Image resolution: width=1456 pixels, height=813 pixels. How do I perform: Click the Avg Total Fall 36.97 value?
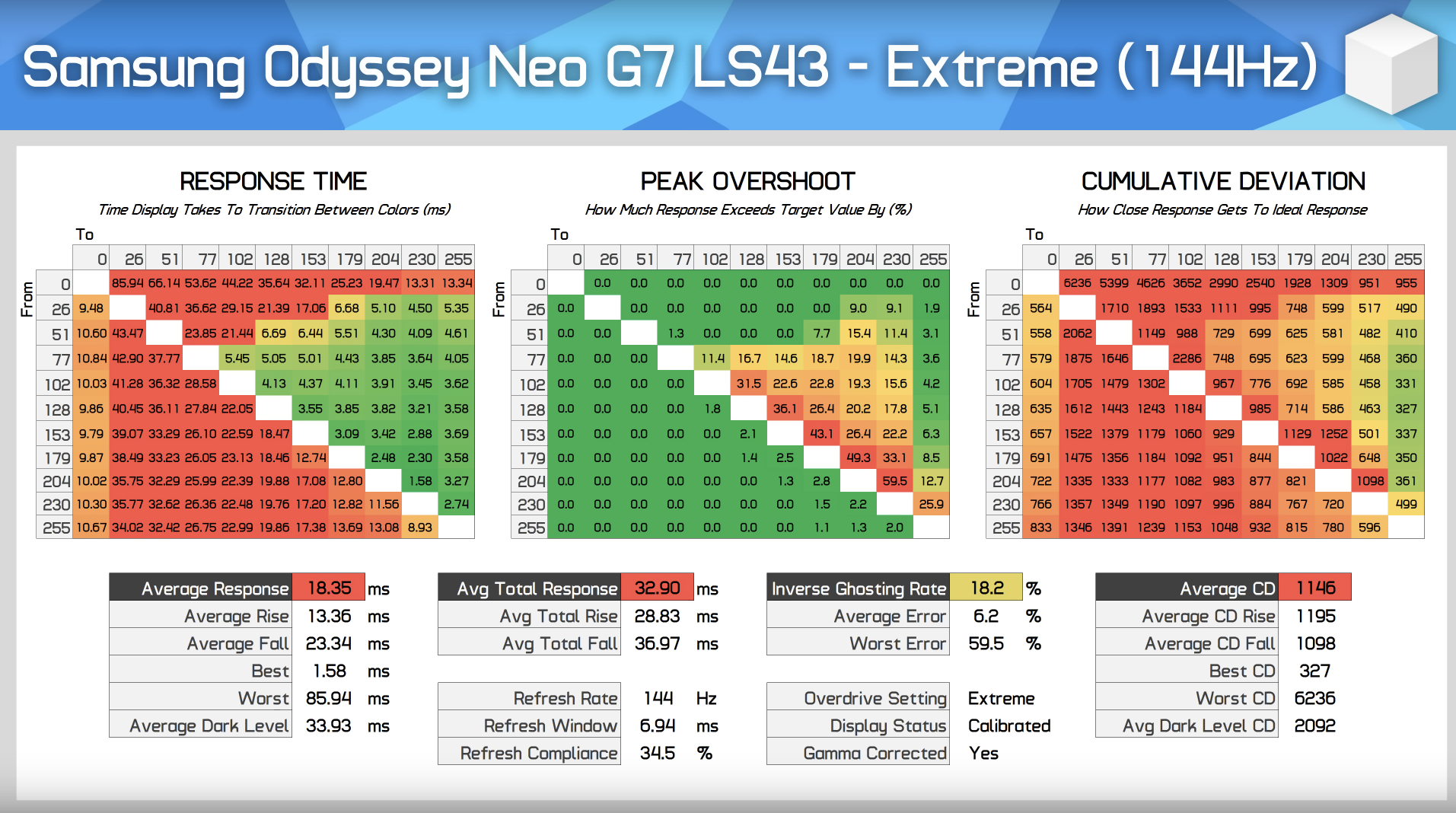click(658, 643)
